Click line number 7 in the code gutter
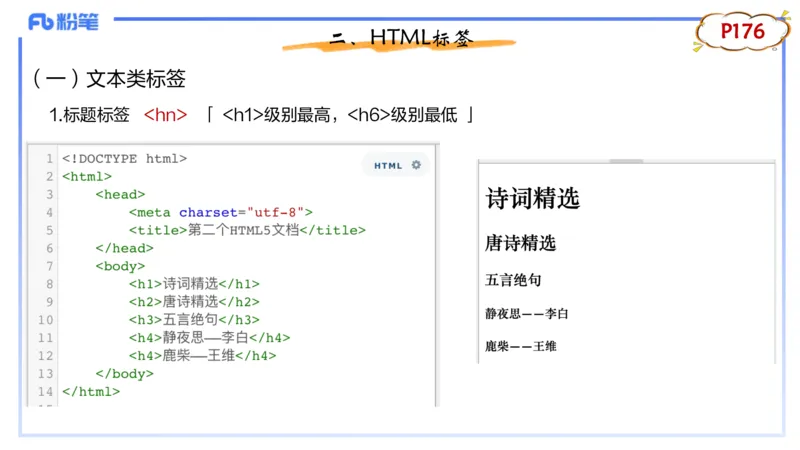 49,266
